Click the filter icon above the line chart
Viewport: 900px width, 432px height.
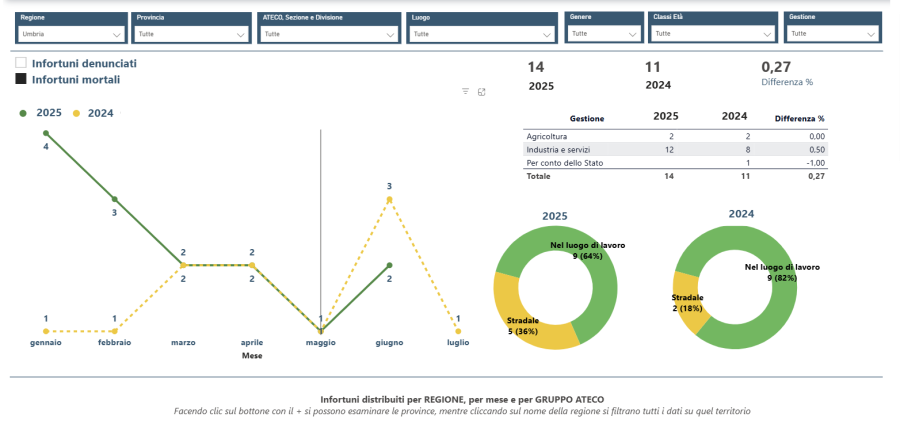tap(465, 91)
